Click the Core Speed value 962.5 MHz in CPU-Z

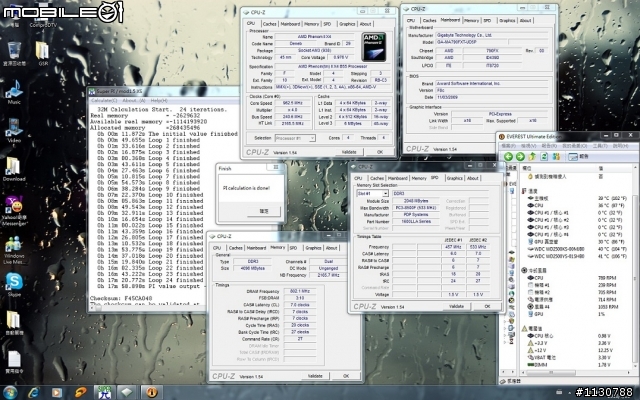pyautogui.click(x=293, y=103)
